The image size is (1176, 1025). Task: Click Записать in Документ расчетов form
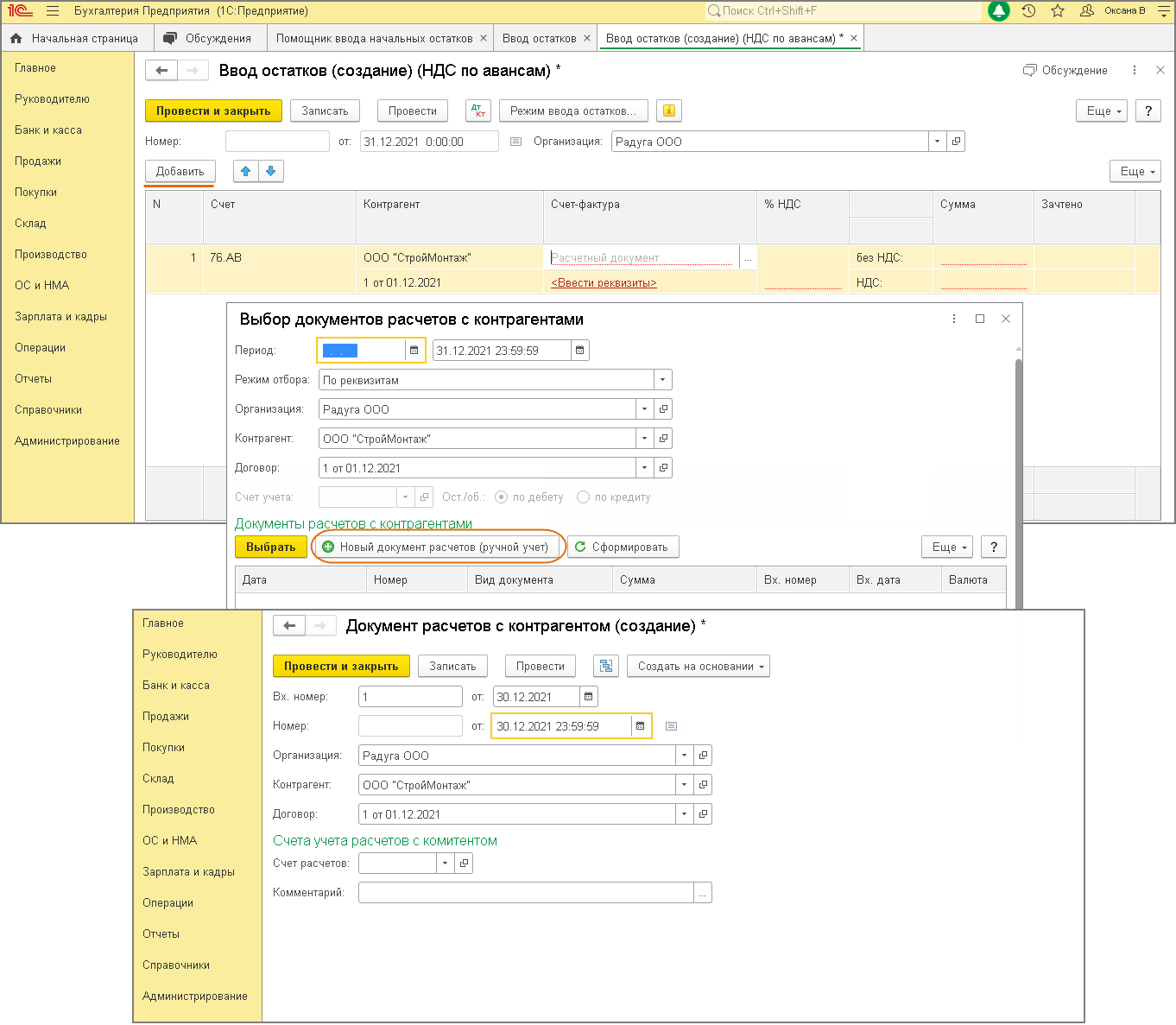click(x=452, y=666)
